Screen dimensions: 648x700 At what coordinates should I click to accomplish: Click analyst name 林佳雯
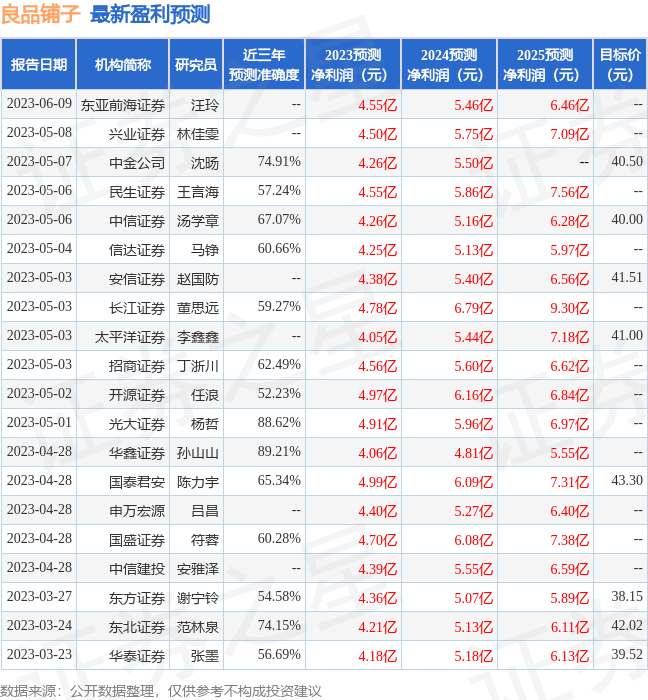[198, 134]
